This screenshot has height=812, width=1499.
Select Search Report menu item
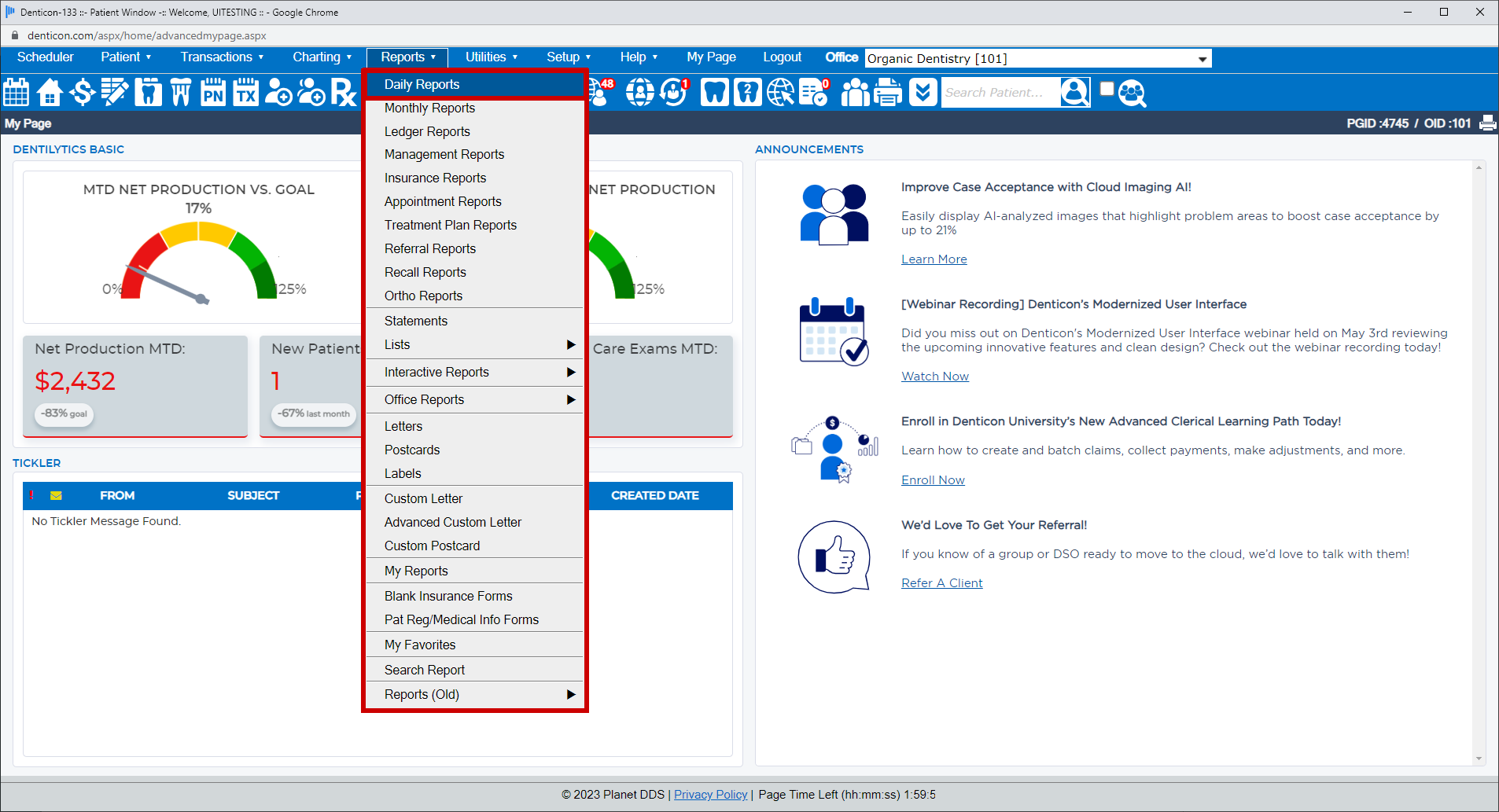(474, 670)
